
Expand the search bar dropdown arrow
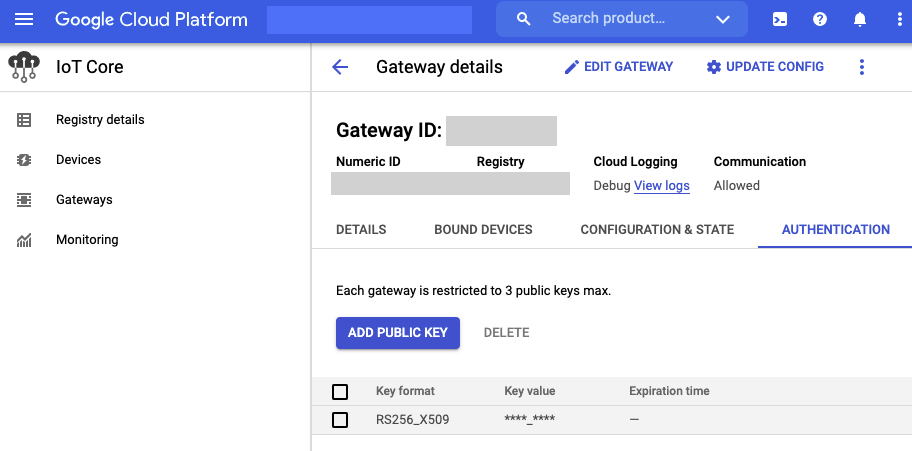pos(722,20)
